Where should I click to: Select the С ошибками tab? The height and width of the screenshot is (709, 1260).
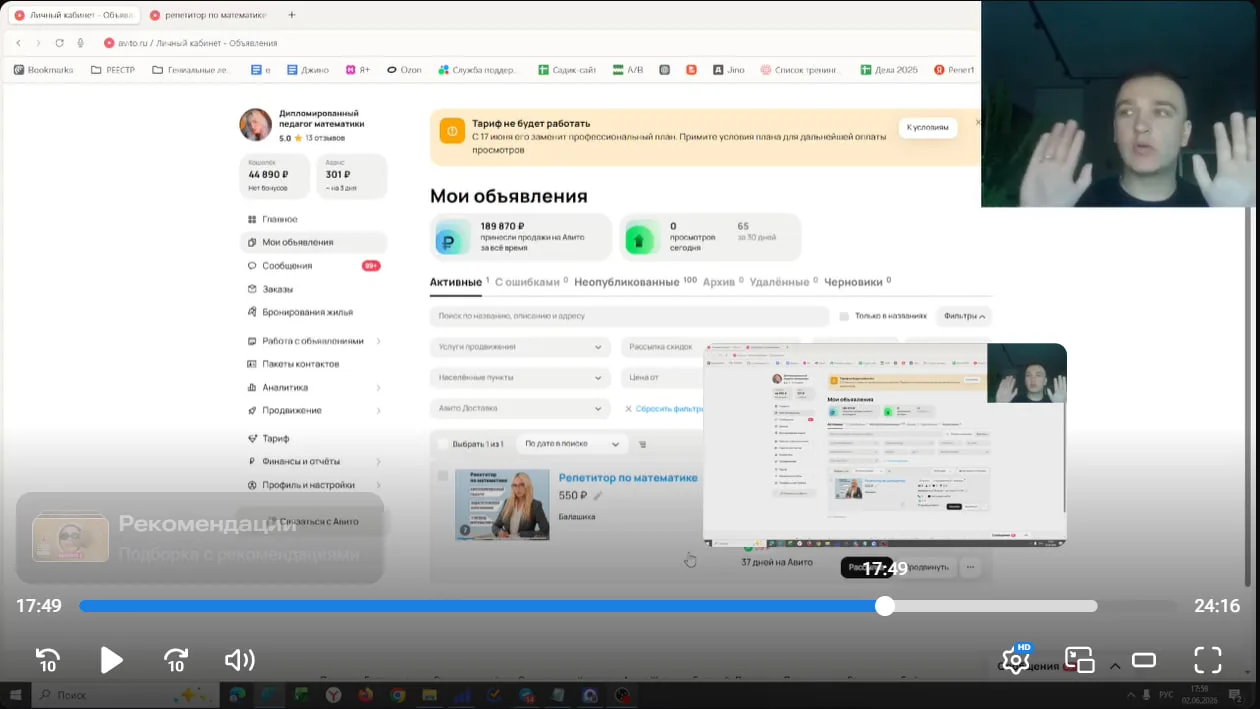tap(527, 282)
